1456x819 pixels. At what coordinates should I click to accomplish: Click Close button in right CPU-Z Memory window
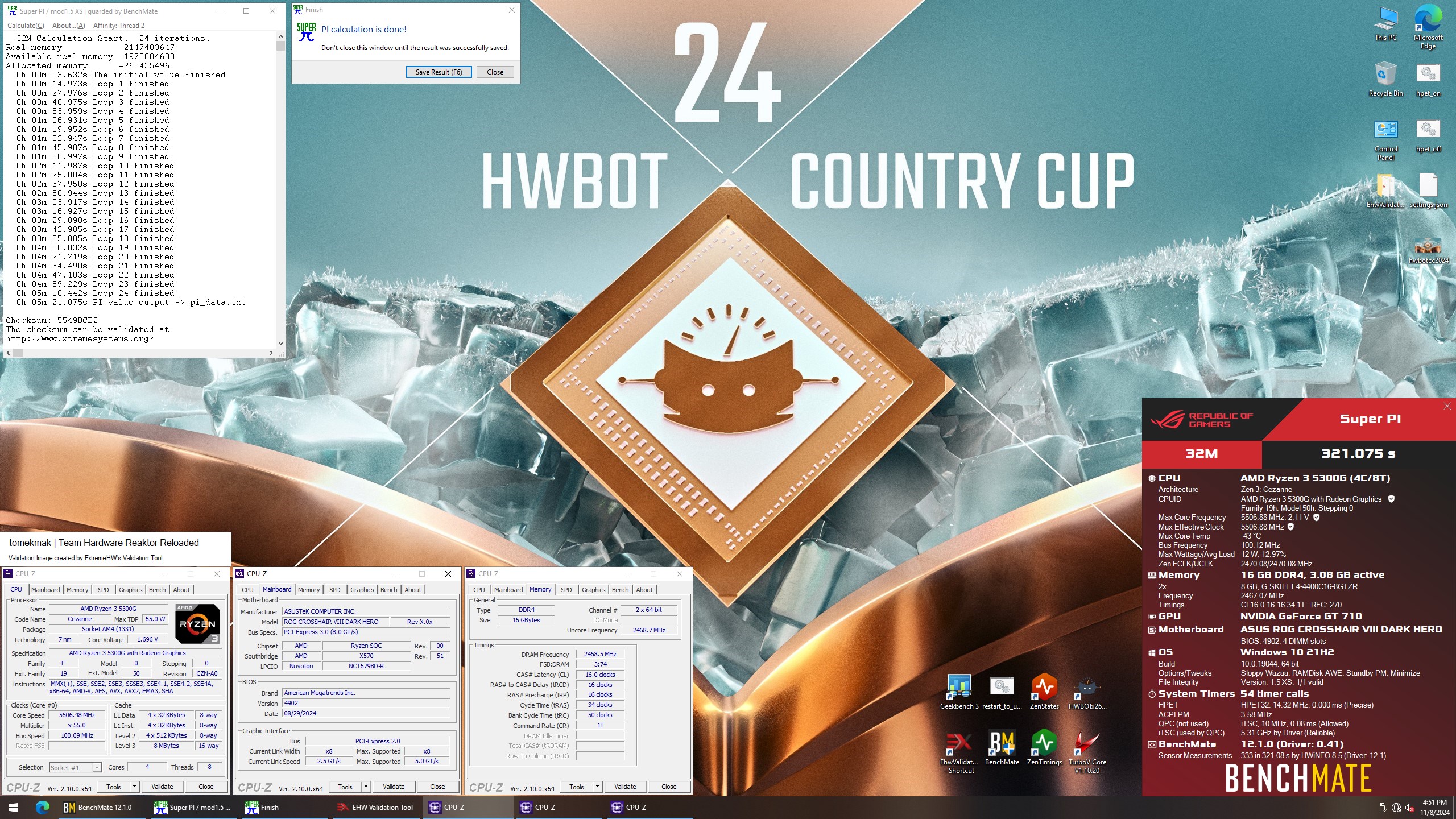(669, 787)
